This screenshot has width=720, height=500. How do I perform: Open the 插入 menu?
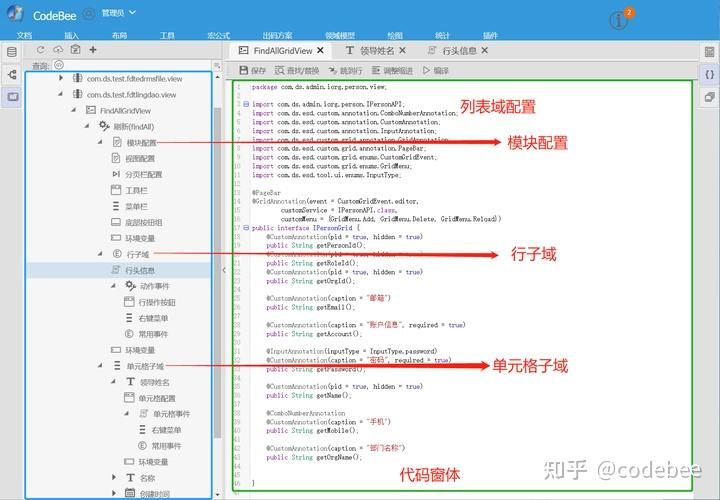[x=72, y=35]
